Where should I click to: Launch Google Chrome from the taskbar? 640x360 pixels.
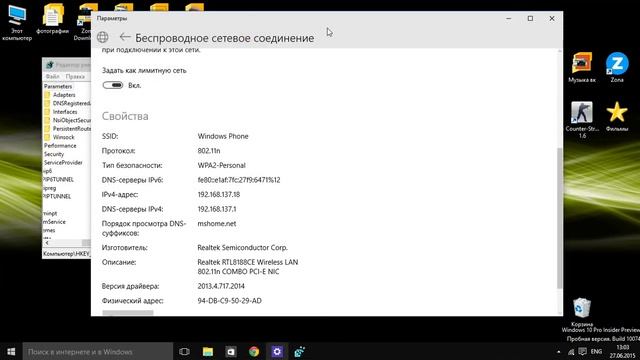coord(254,351)
